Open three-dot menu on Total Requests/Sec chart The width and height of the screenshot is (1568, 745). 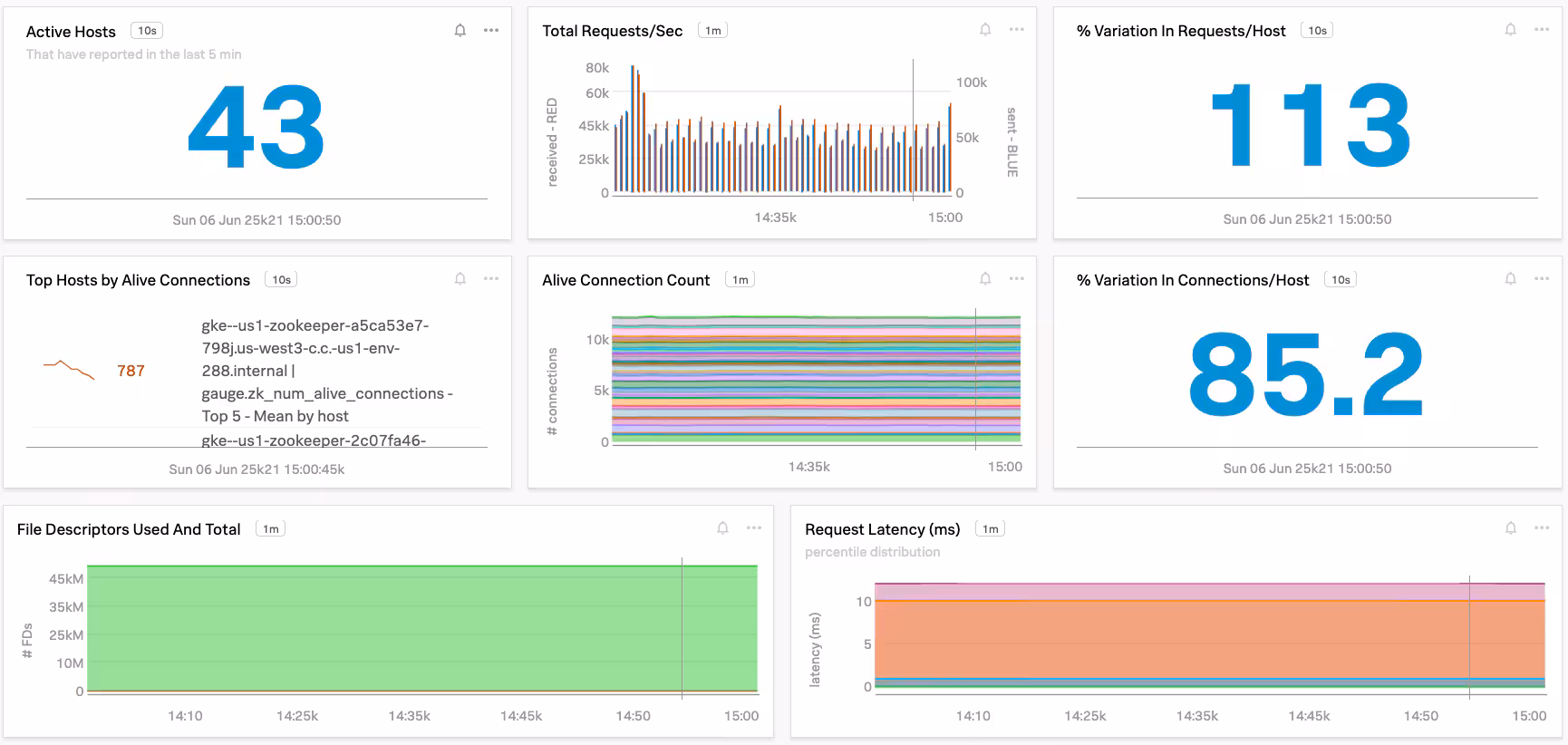[1016, 30]
